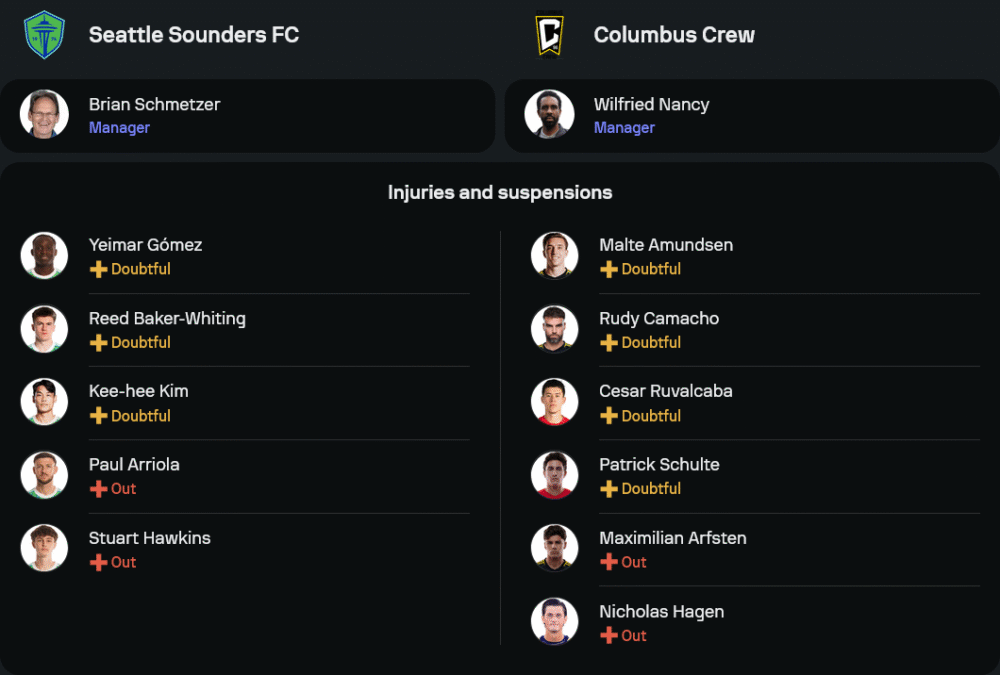Screen dimensions: 1000x675
Task: View Patrick Schulte's player details
Action: [x=659, y=465]
